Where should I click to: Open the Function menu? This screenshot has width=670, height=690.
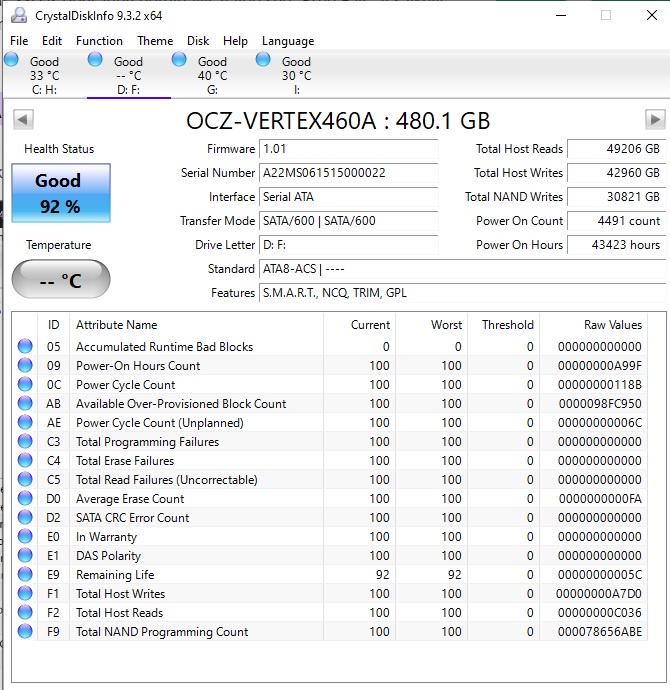pyautogui.click(x=99, y=41)
